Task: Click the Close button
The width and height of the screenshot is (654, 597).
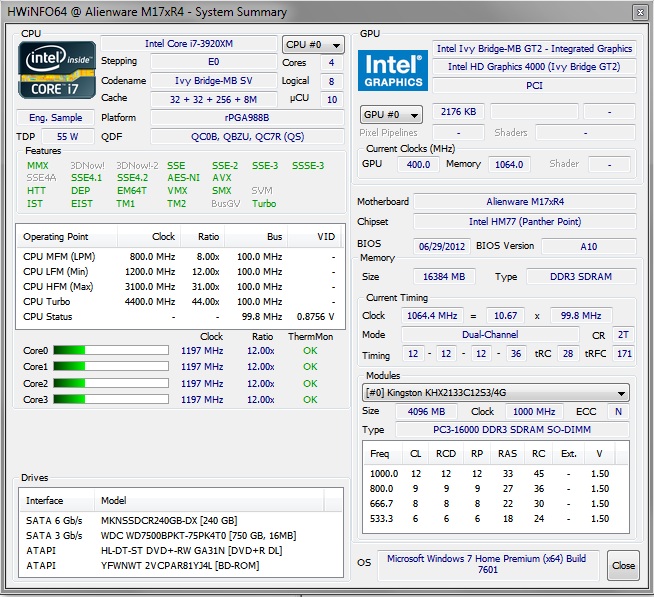Action: [623, 565]
